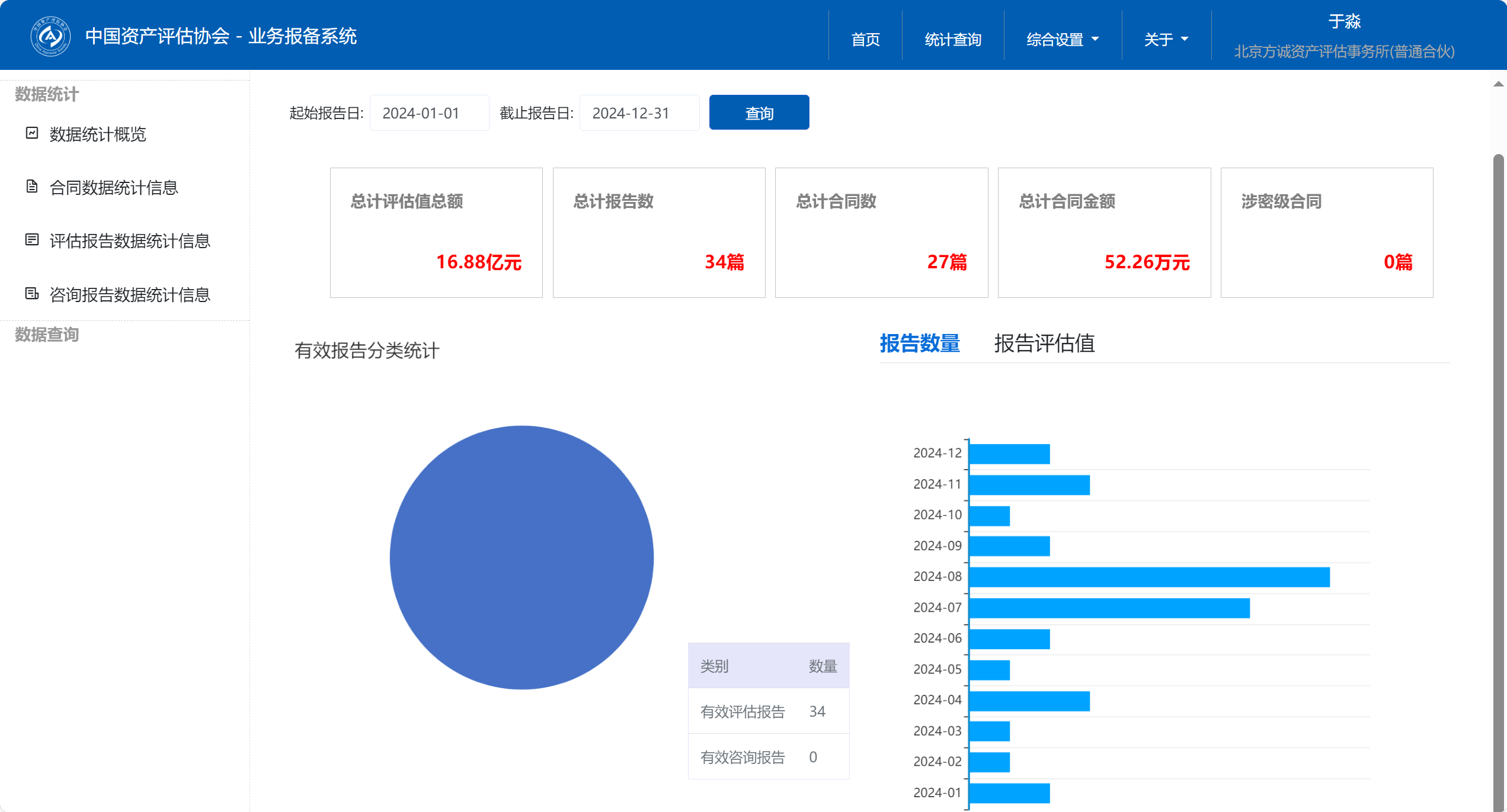Viewport: 1507px width, 812px height.
Task: Click the association logo icon
Action: (50, 37)
